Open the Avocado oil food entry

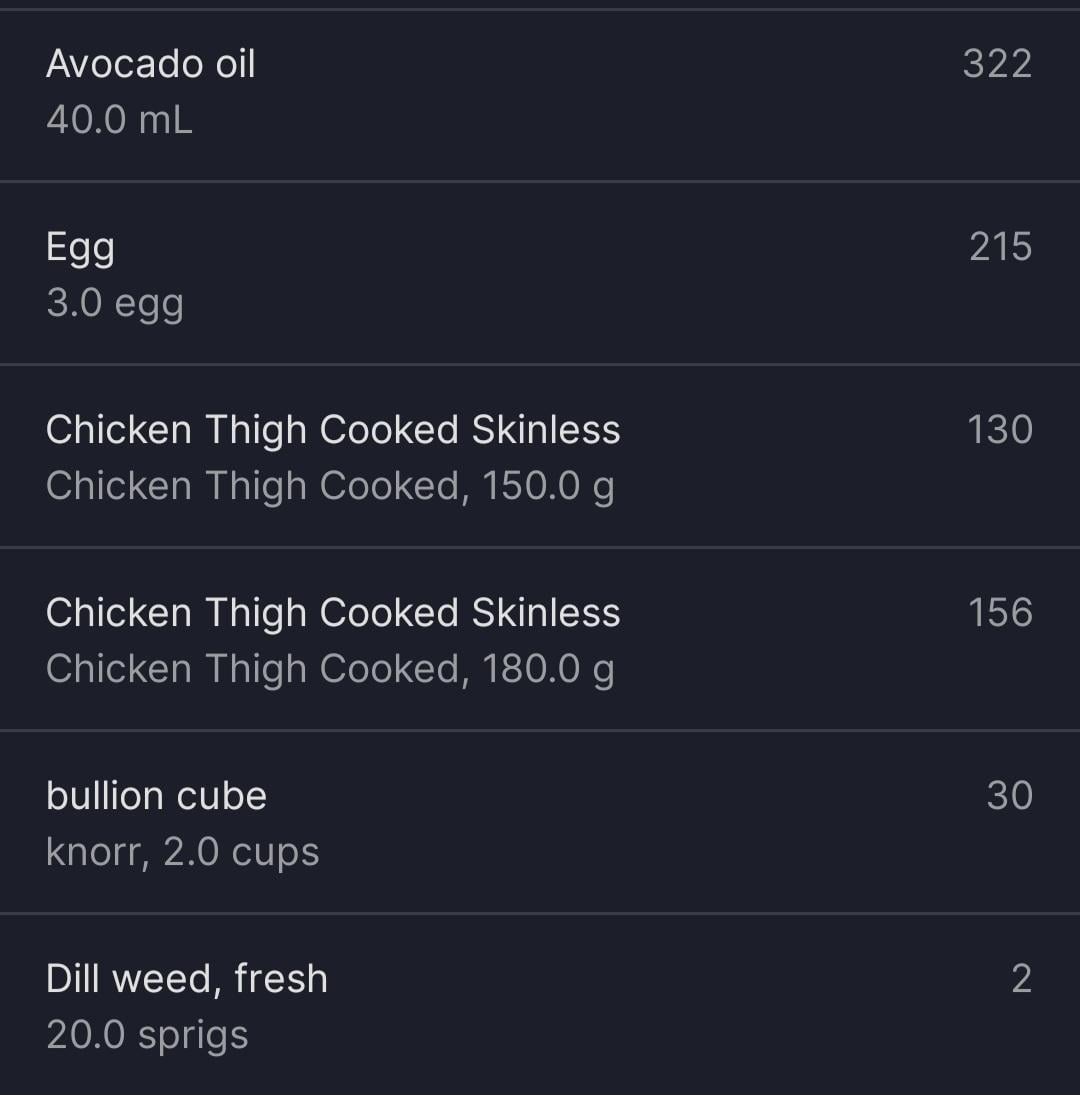pos(151,64)
